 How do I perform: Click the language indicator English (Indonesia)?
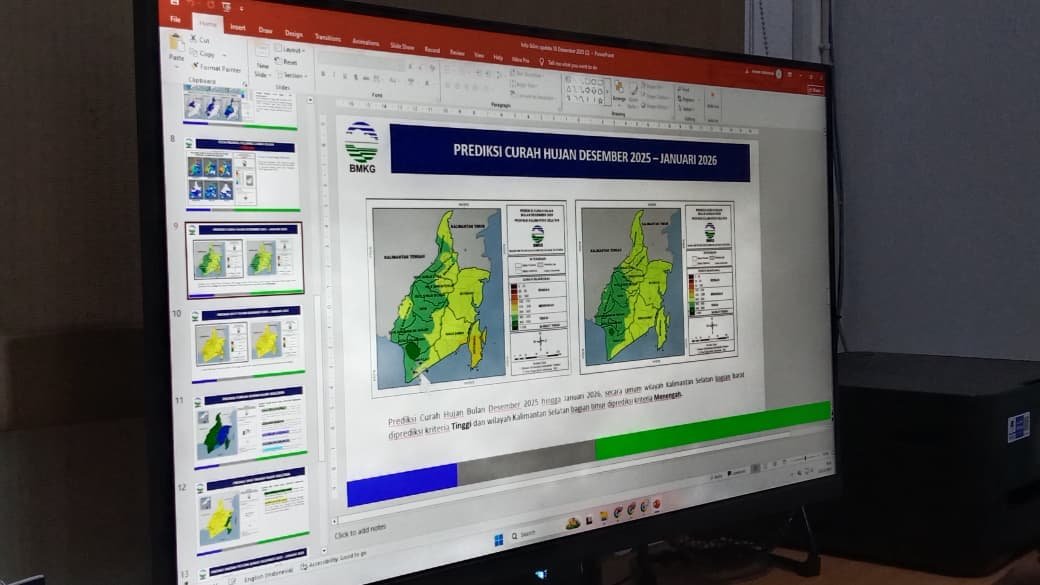point(269,574)
